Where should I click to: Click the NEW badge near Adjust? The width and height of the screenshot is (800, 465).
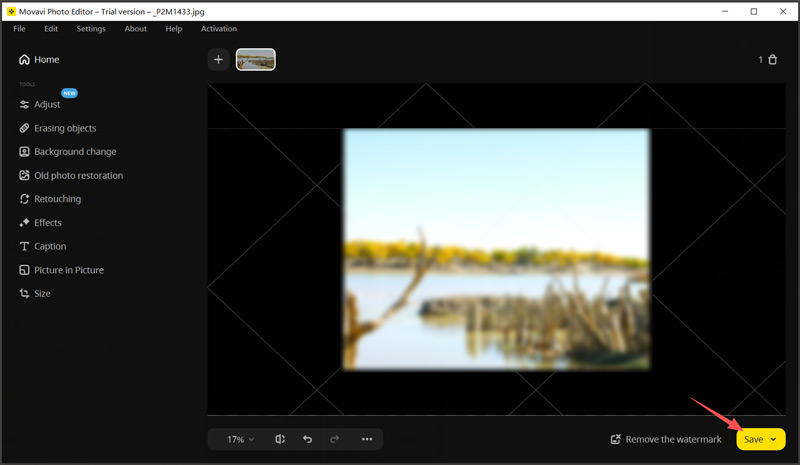click(x=69, y=93)
